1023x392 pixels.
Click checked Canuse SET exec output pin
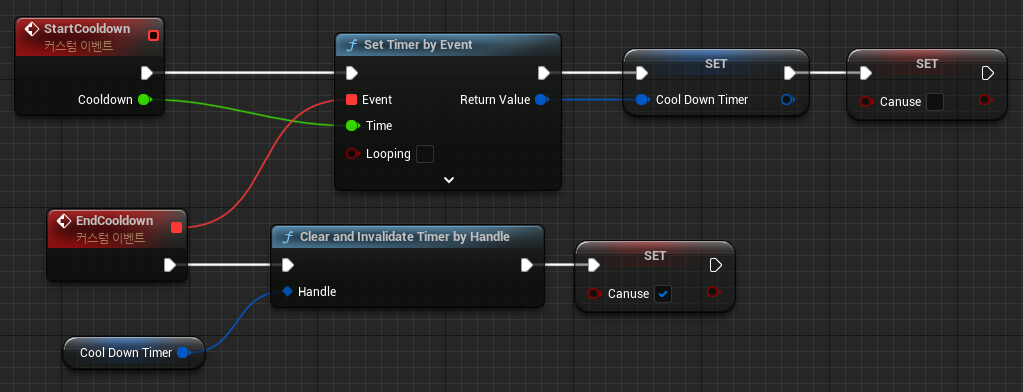pos(716,265)
